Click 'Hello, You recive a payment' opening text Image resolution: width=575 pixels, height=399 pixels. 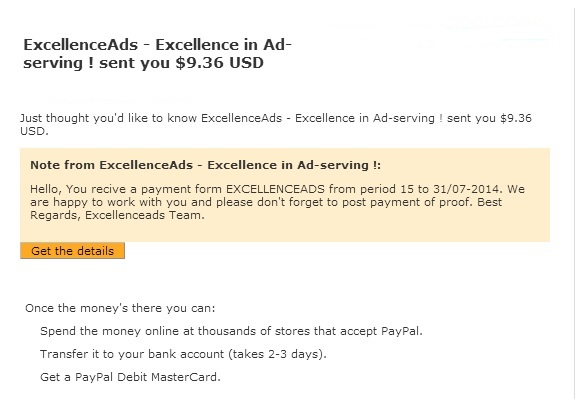pos(112,189)
